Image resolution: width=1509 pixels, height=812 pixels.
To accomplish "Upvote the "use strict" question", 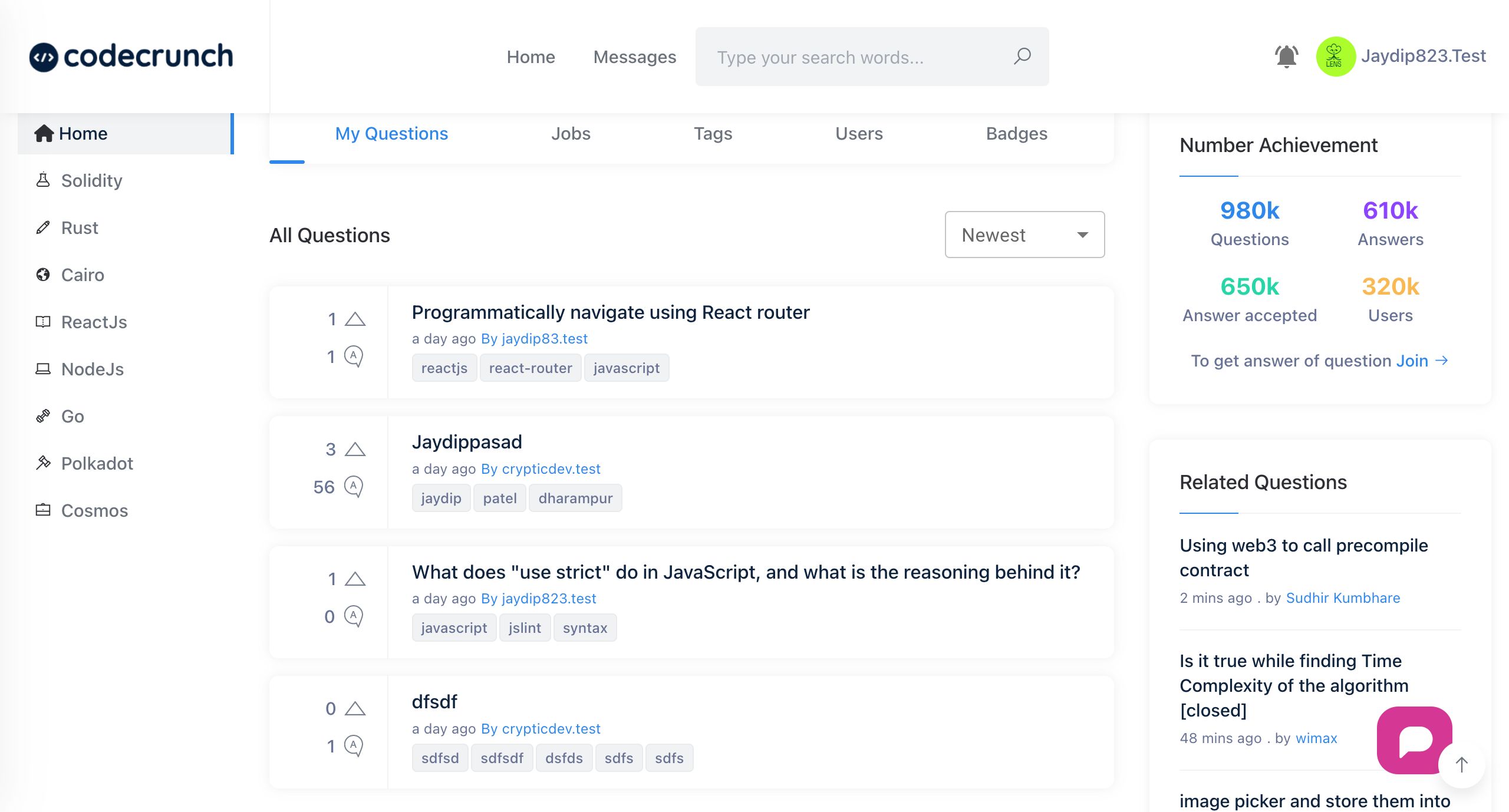I will click(355, 579).
